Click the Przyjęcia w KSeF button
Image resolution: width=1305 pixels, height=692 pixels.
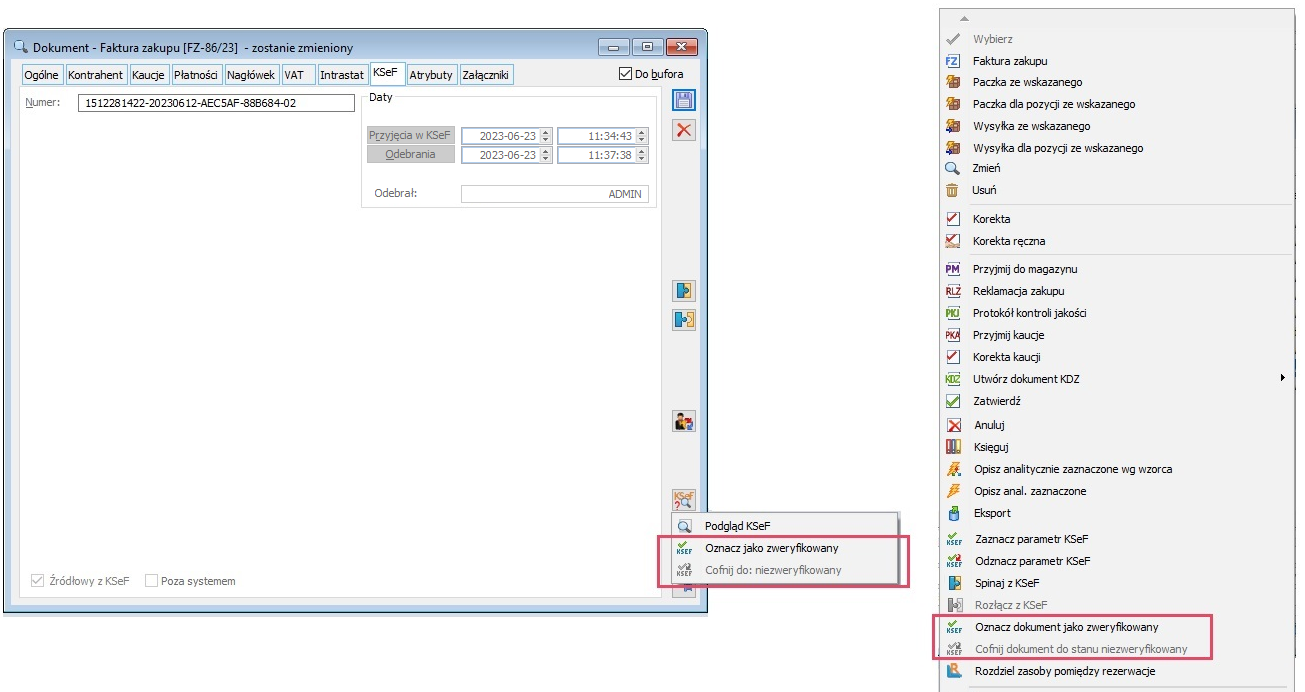tap(411, 135)
